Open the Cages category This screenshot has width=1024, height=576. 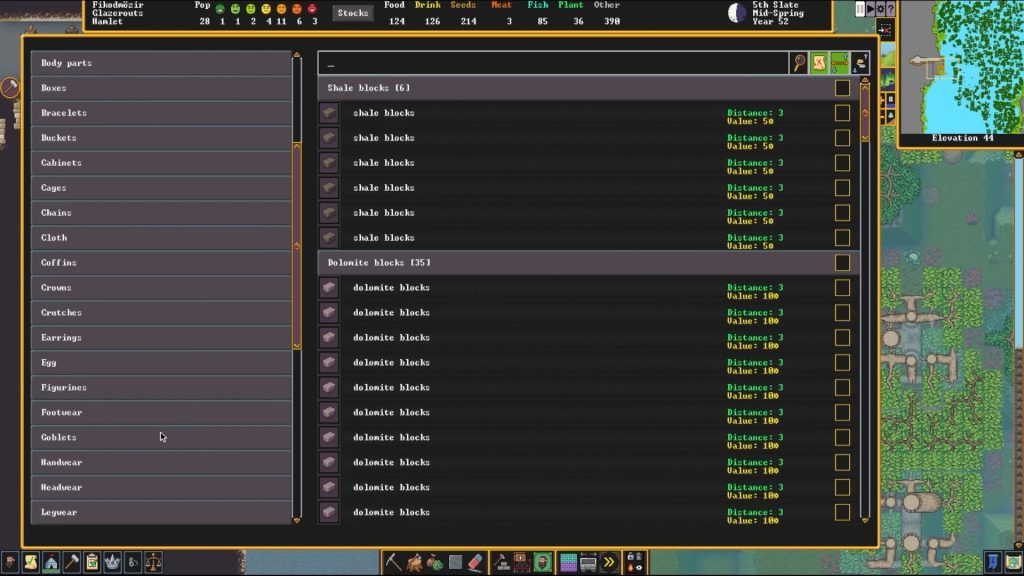point(161,188)
